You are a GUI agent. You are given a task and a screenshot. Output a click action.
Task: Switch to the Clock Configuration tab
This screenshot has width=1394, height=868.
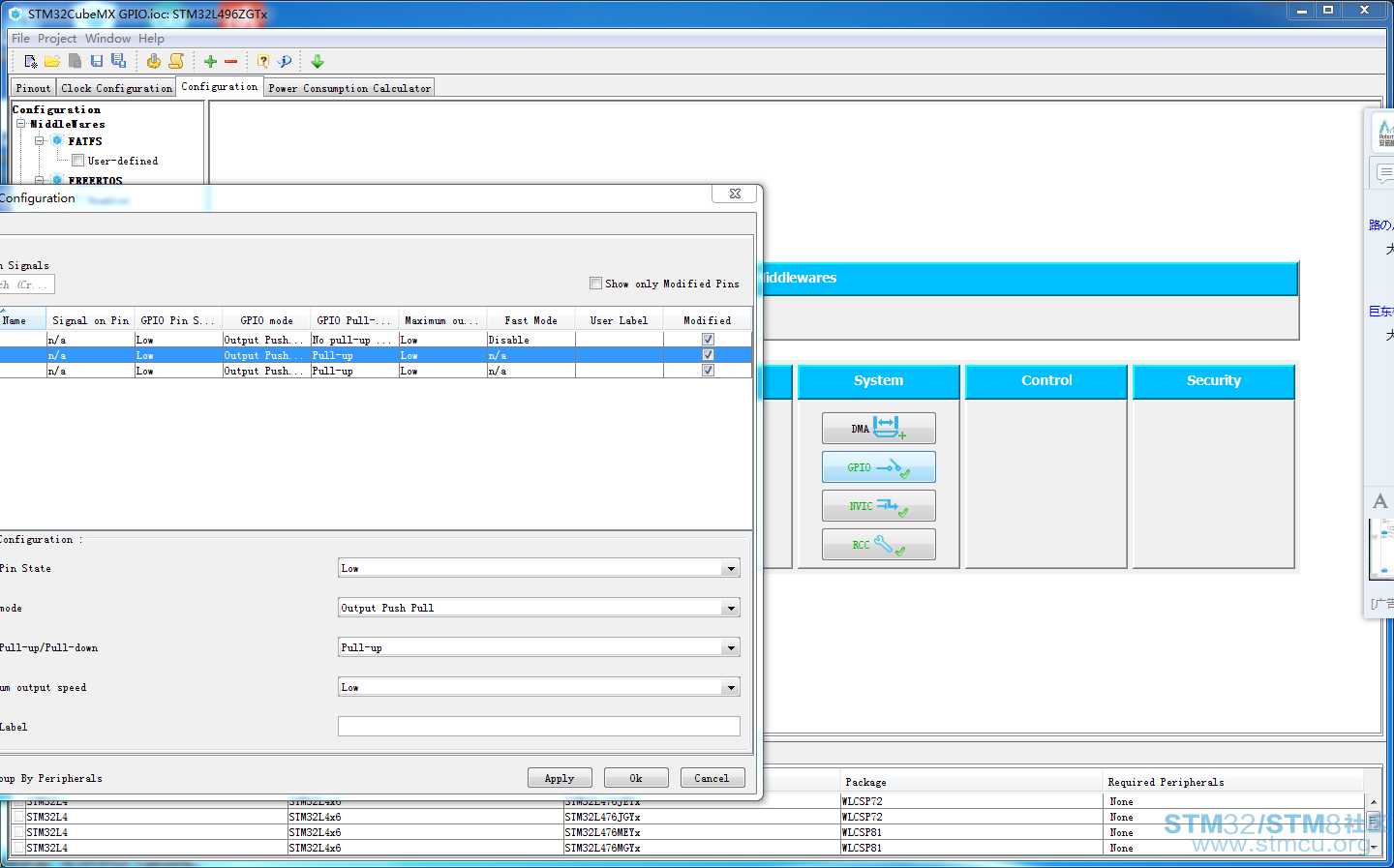[116, 88]
